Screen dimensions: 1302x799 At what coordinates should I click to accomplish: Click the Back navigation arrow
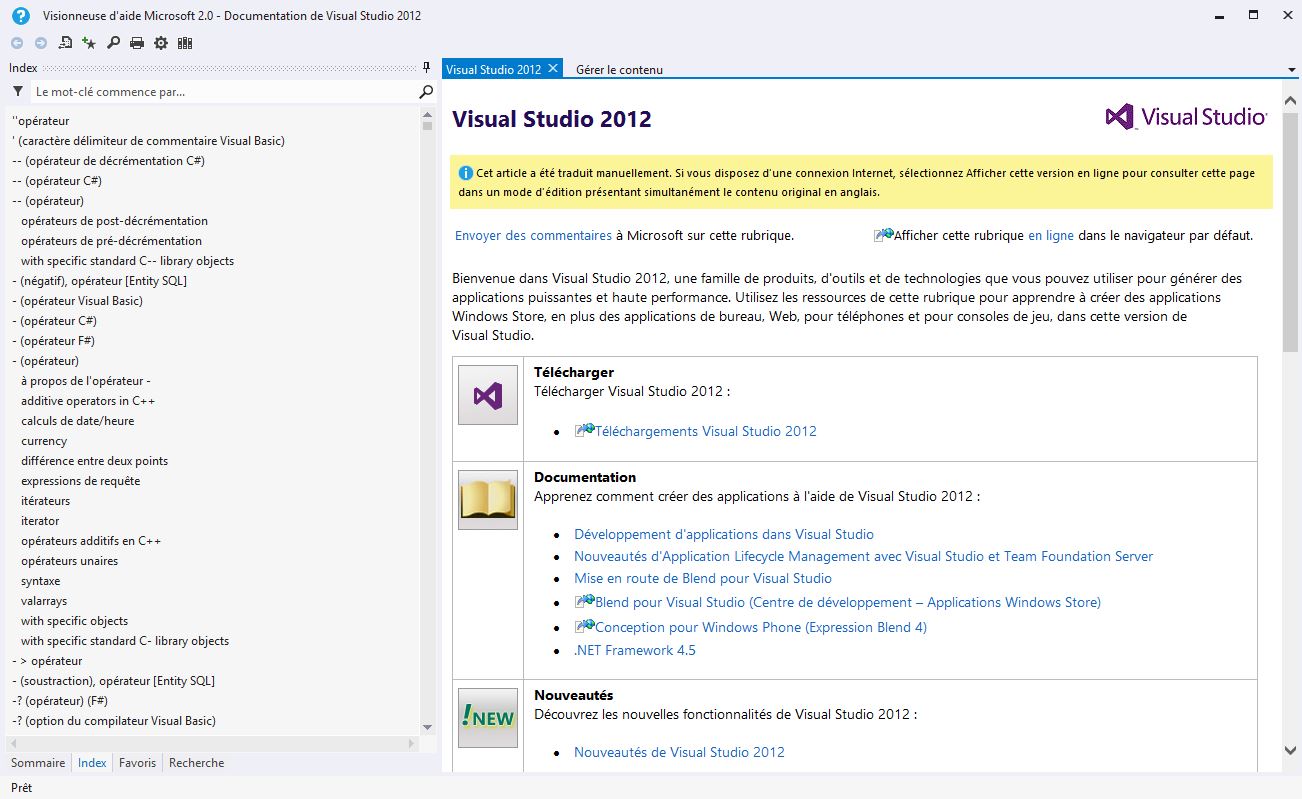coord(16,43)
